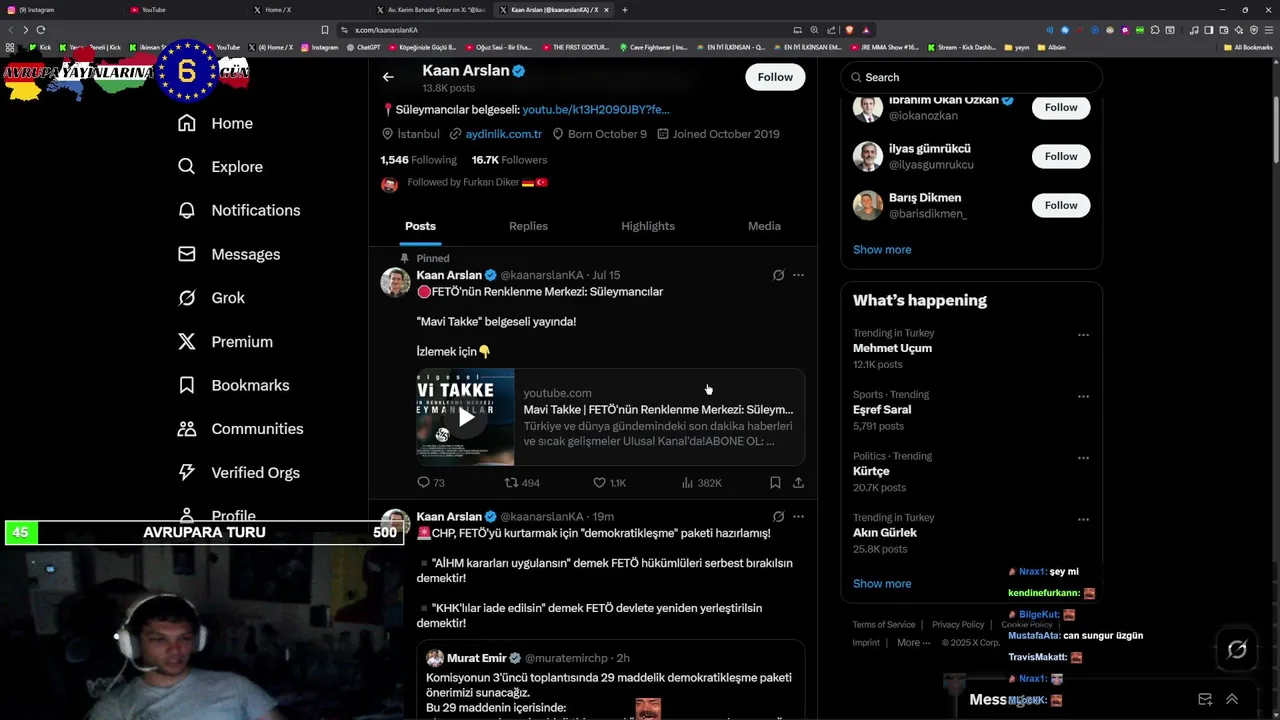Screen dimensions: 1280x720
Task: Open options for Eşref Saral trend
Action: point(1083,396)
